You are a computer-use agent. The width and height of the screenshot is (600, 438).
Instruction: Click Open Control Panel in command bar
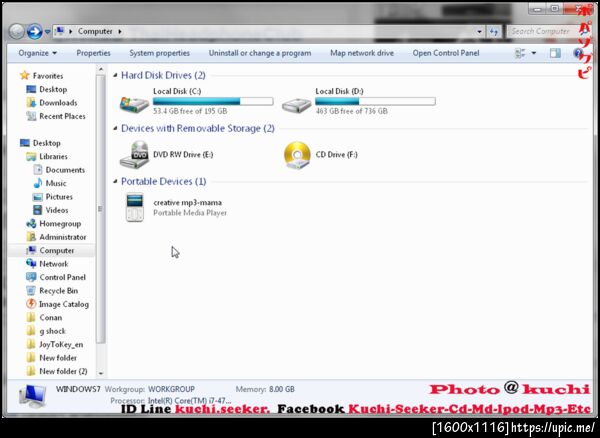(446, 53)
